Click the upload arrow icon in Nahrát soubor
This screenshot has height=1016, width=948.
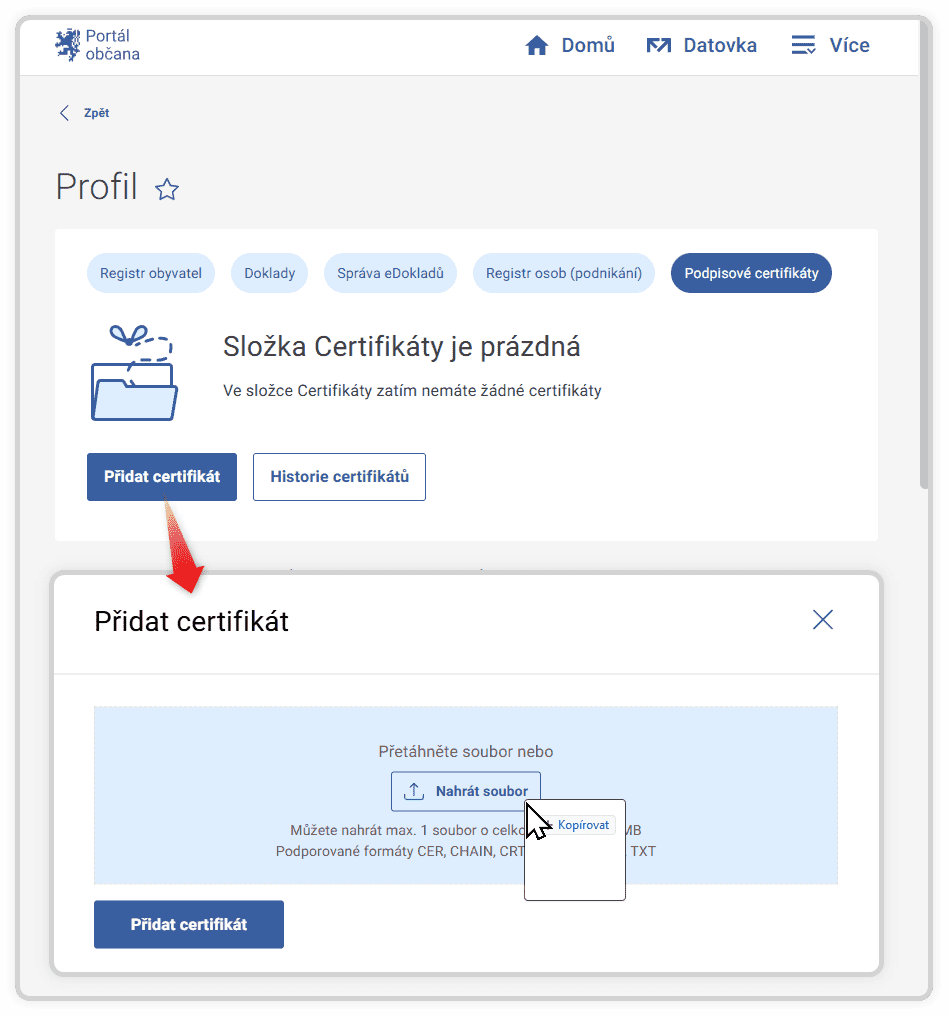(414, 791)
